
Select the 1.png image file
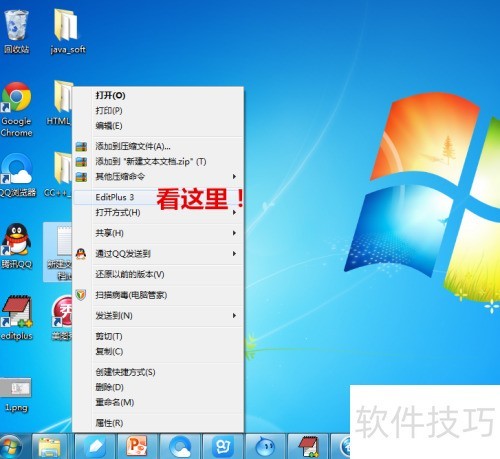click(x=17, y=395)
